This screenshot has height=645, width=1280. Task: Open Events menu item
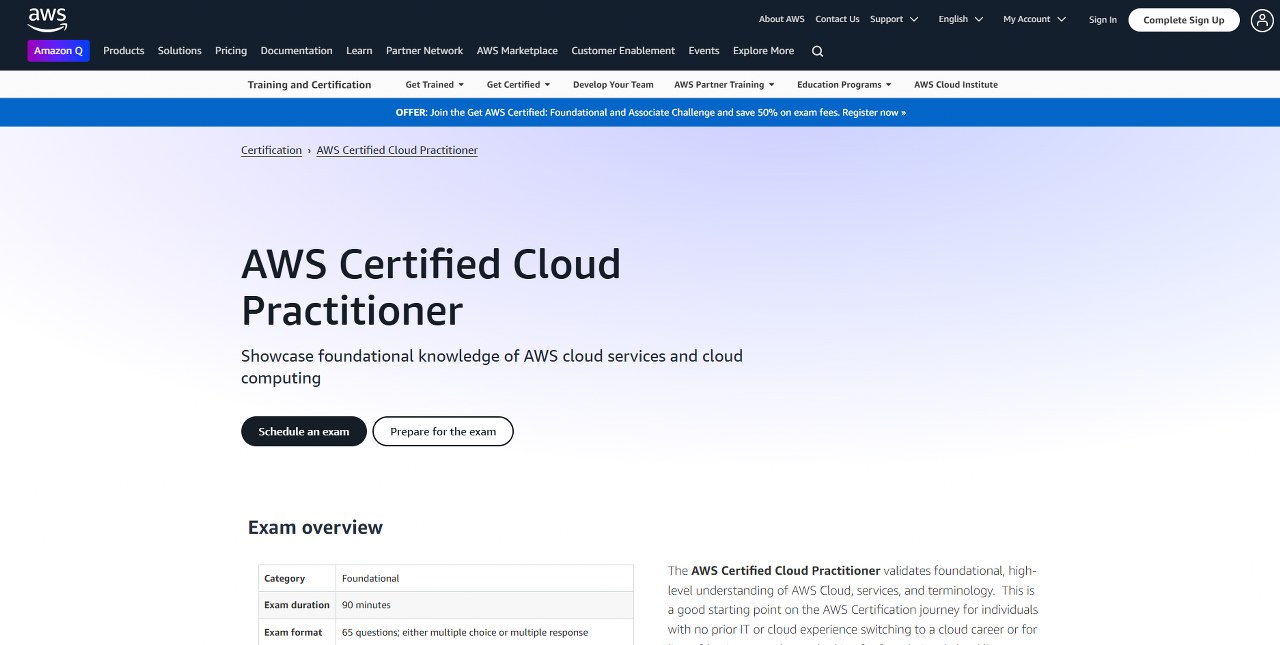click(x=704, y=51)
